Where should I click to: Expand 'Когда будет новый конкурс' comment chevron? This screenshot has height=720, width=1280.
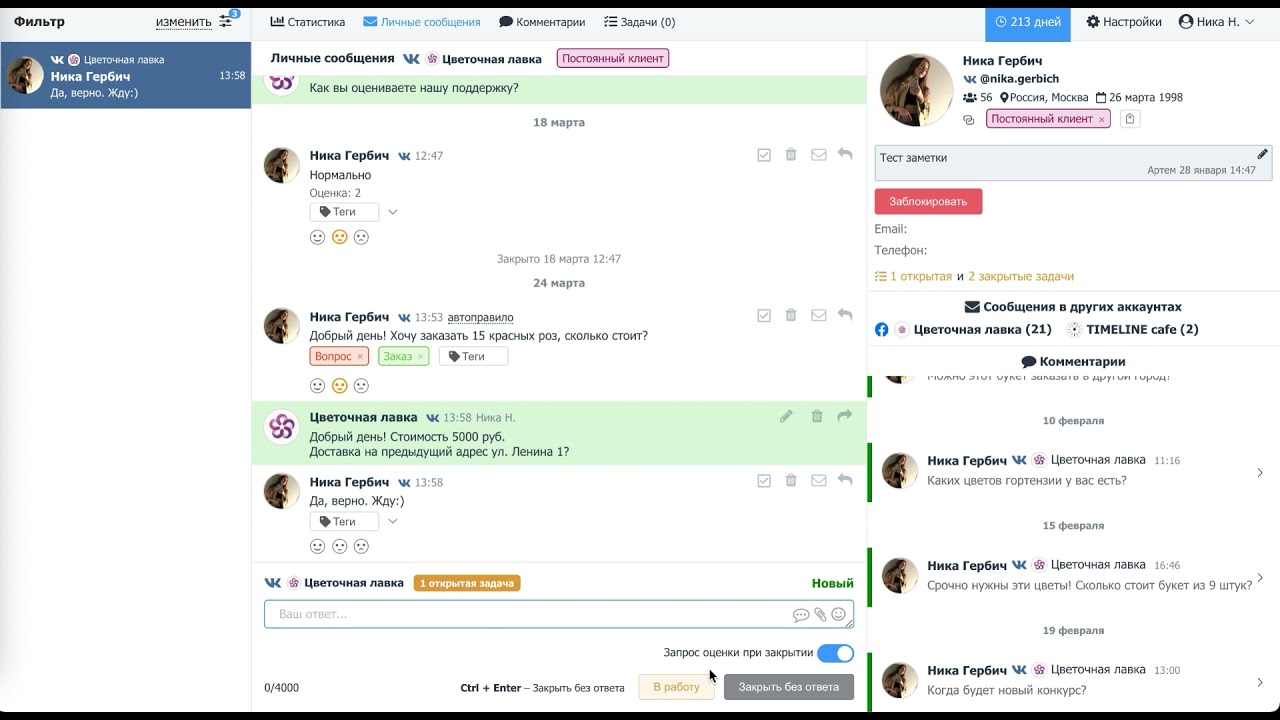click(1260, 683)
